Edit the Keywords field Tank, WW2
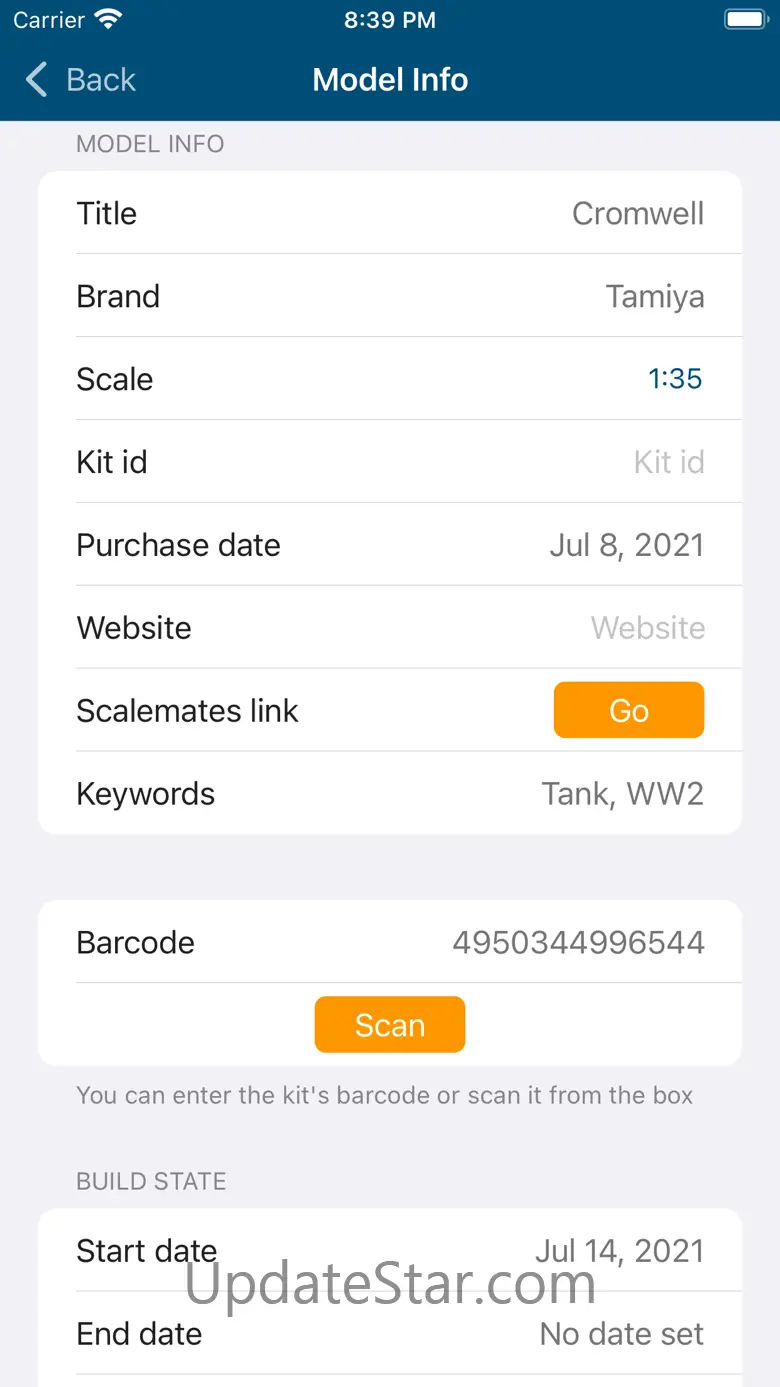This screenshot has width=780, height=1387. 622,794
